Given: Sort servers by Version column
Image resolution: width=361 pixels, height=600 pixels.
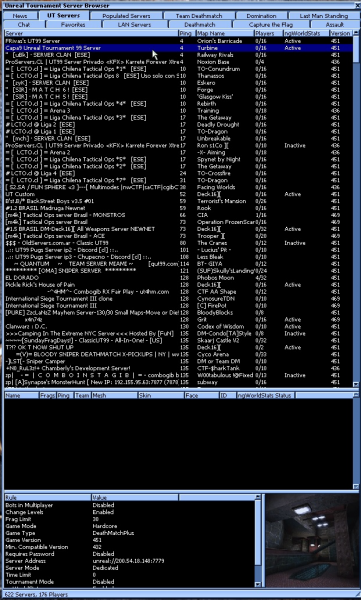Looking at the screenshot, I should [340, 34].
